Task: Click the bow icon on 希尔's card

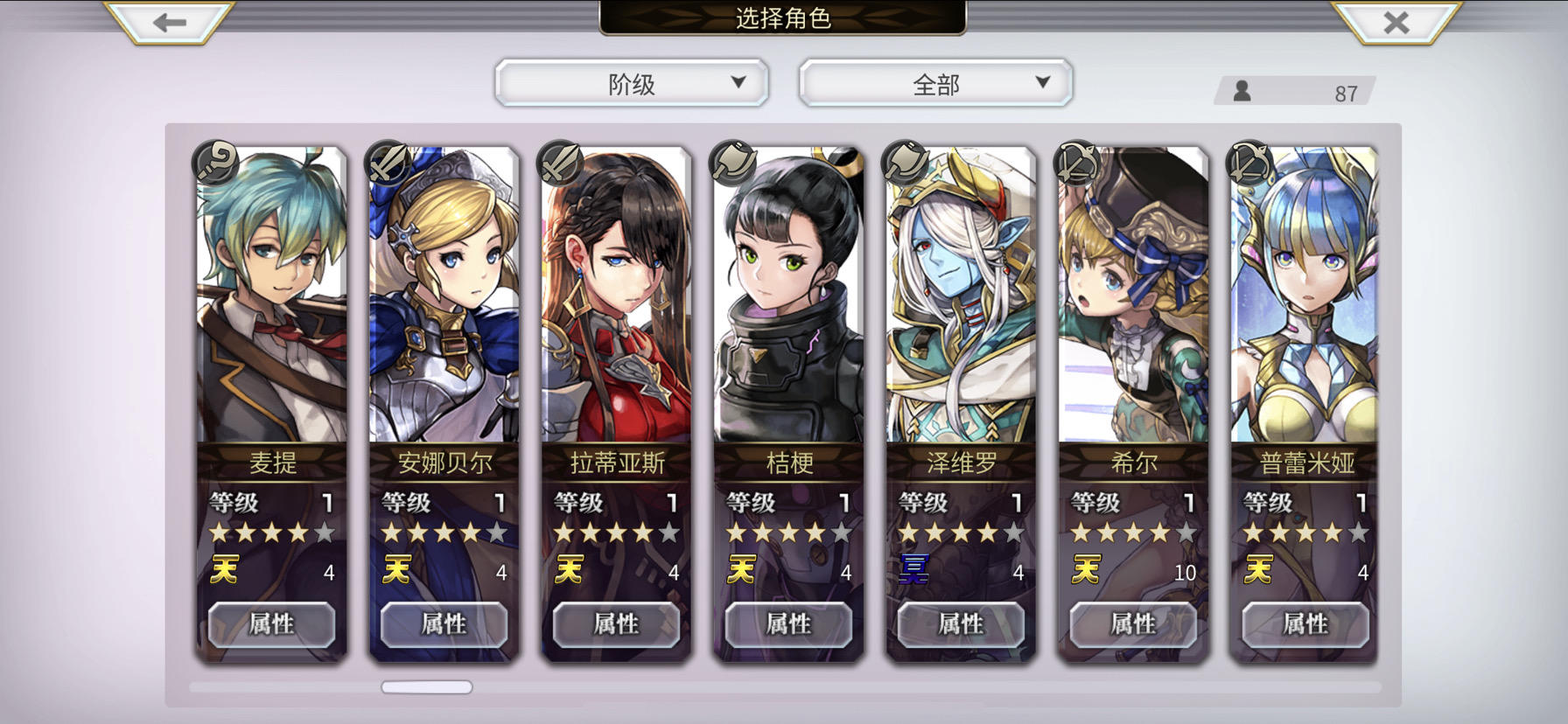Action: tap(1077, 162)
